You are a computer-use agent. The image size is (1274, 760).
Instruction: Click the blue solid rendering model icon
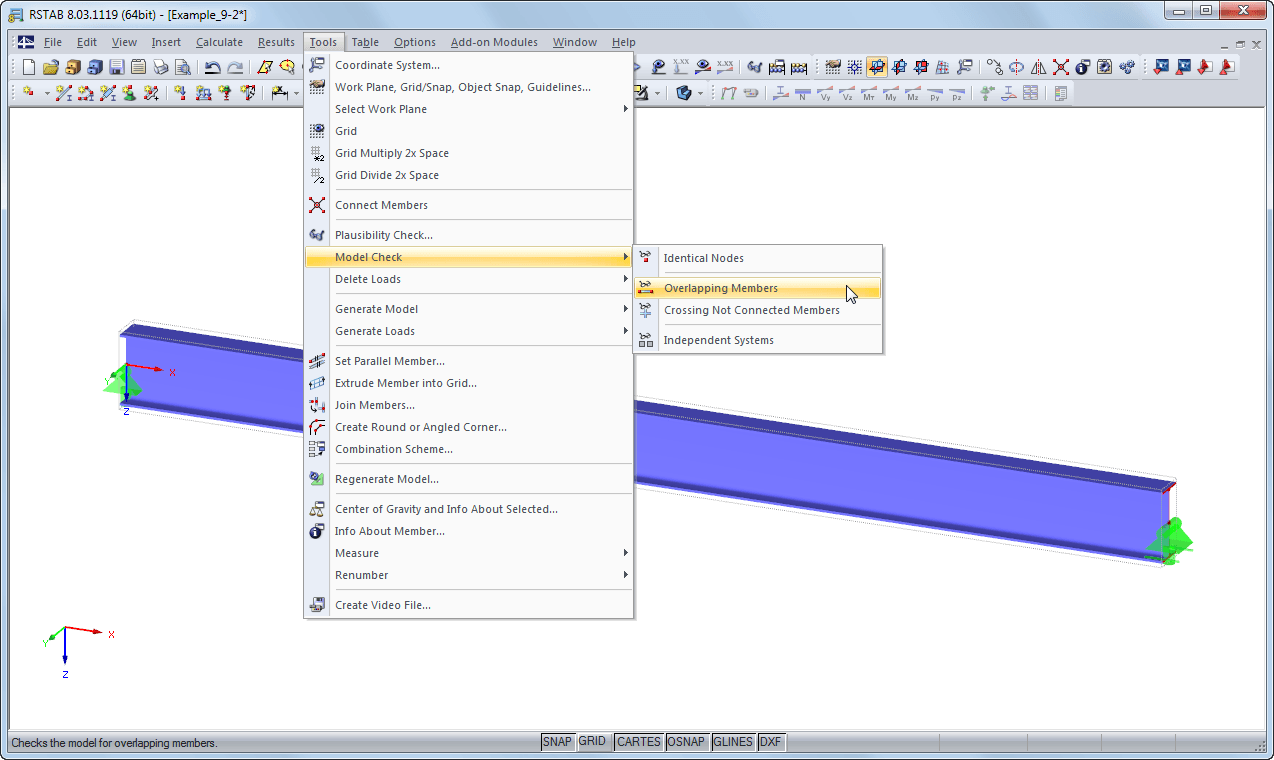684,92
